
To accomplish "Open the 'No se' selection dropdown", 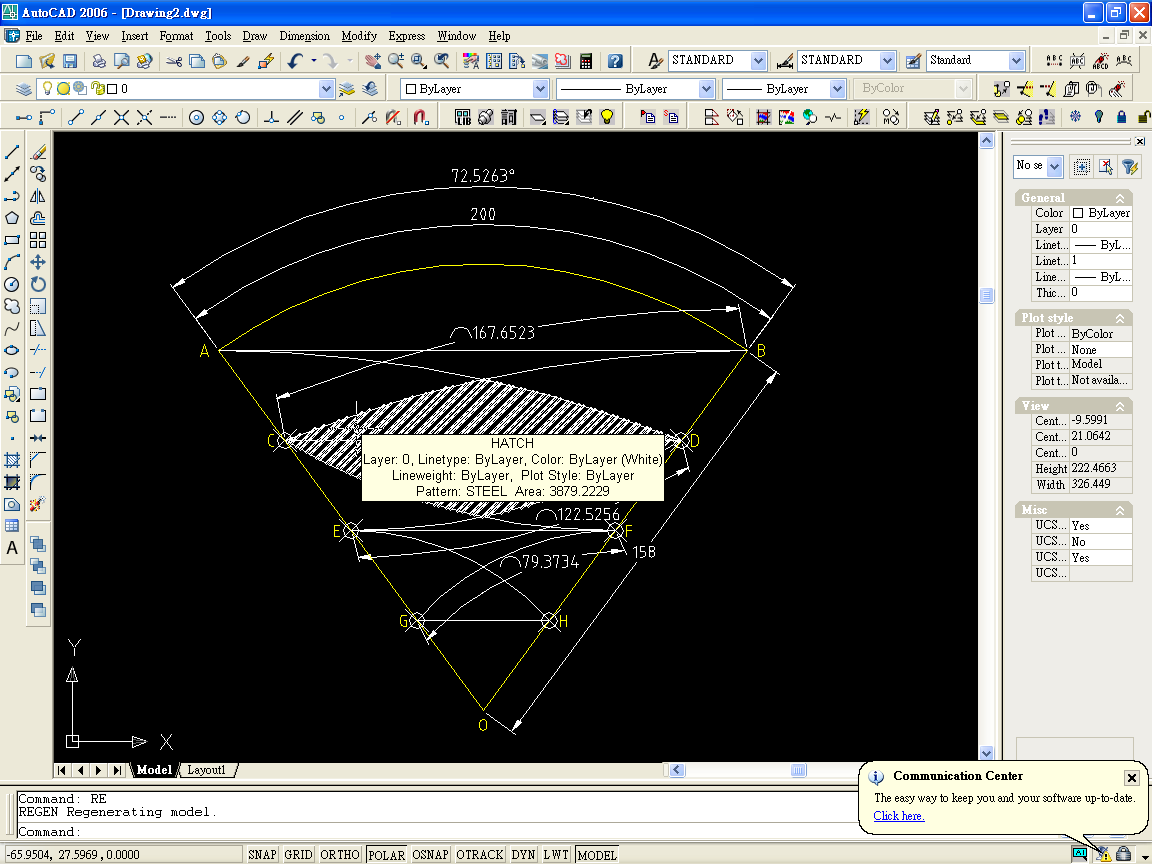I will point(1054,166).
